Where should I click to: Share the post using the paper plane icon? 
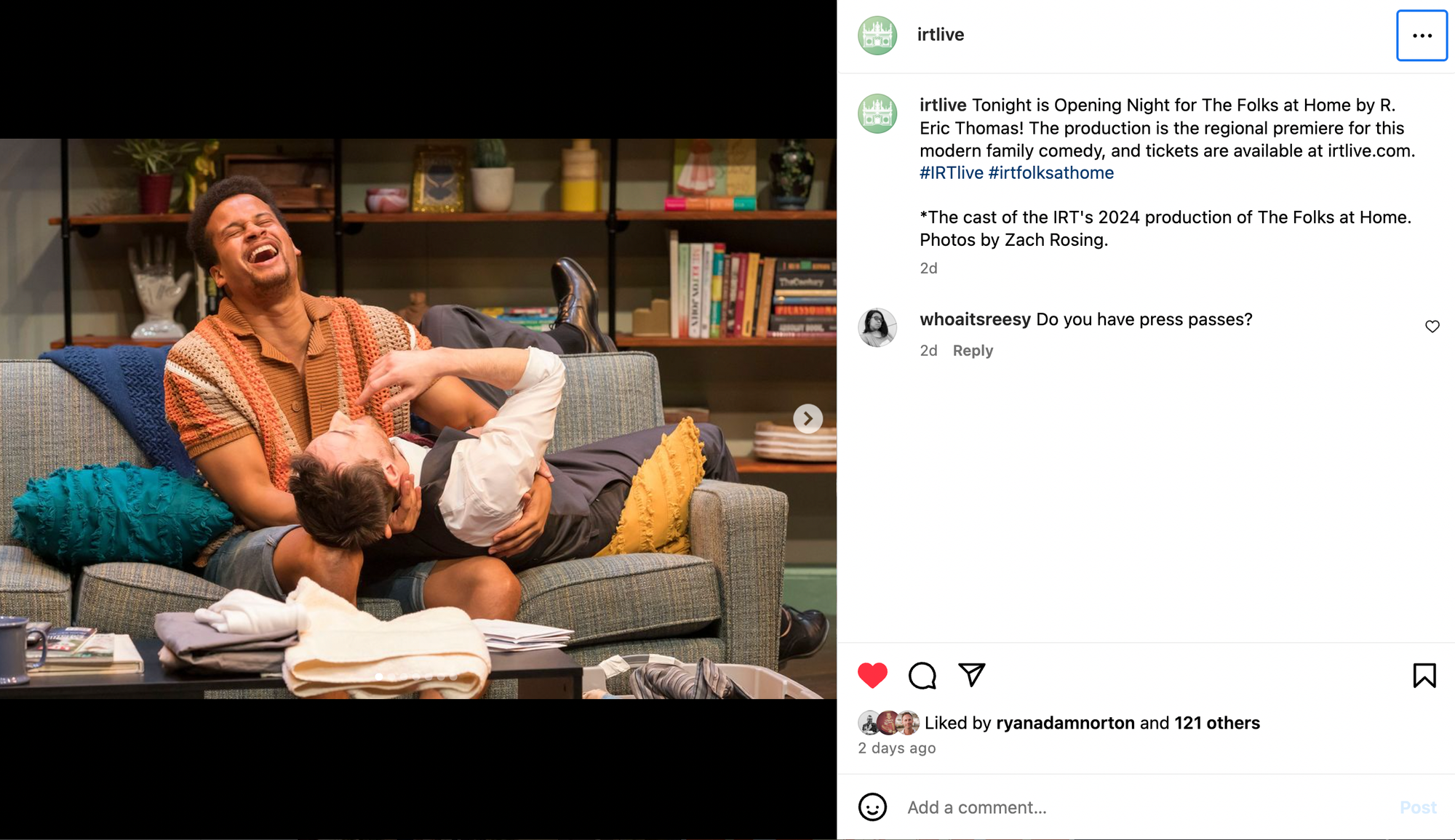[971, 675]
